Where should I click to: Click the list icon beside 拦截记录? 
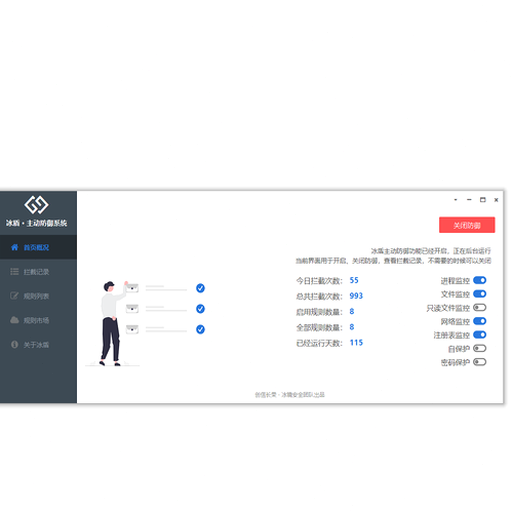point(14,272)
